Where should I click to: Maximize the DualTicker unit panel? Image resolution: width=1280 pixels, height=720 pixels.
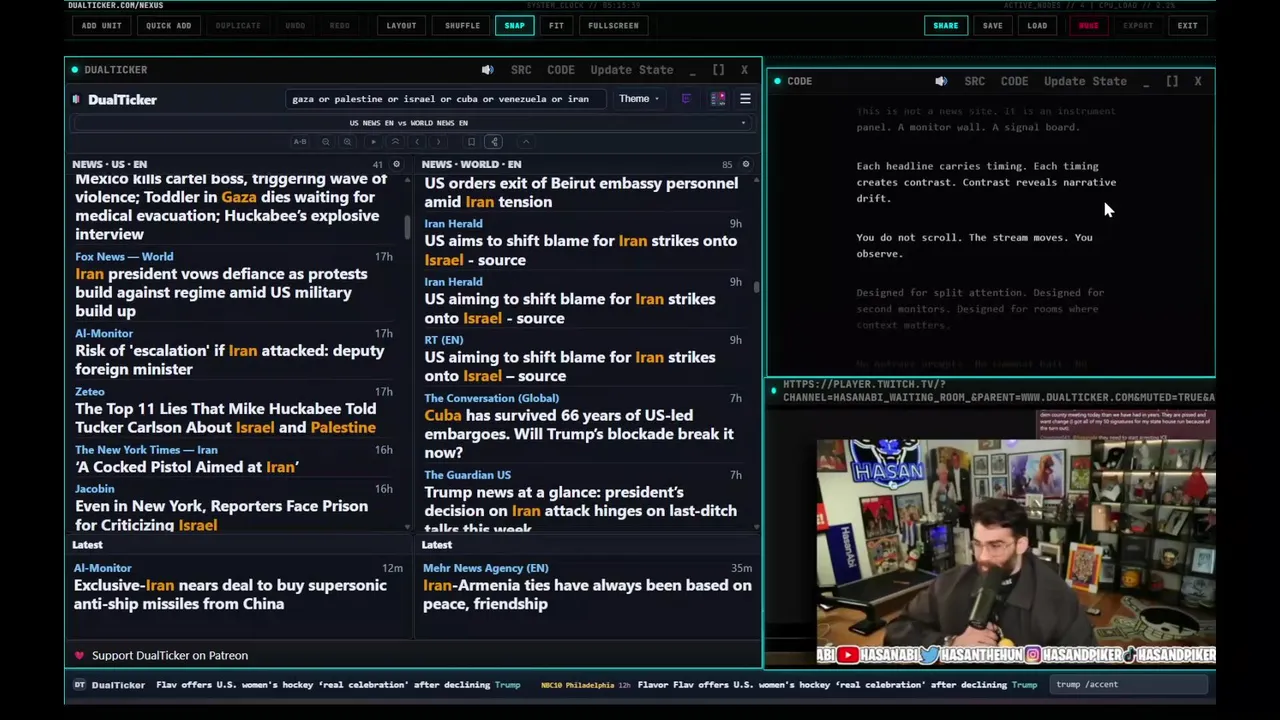tap(718, 70)
